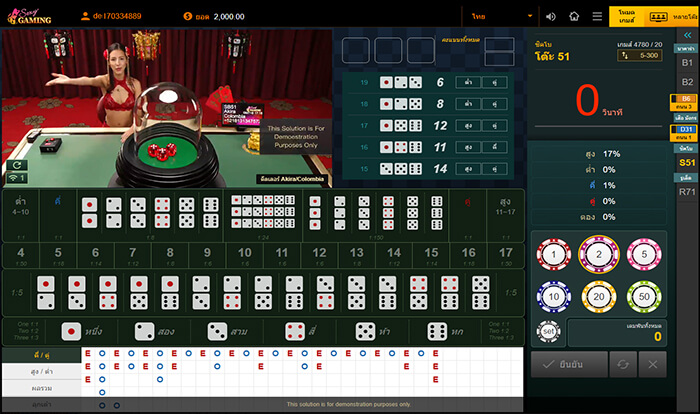Switch to table B1

[x=688, y=63]
